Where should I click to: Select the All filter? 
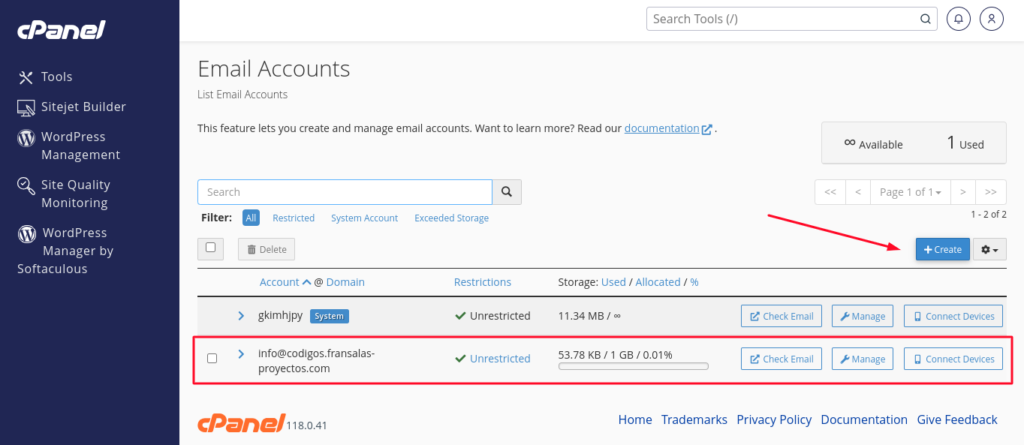click(251, 218)
